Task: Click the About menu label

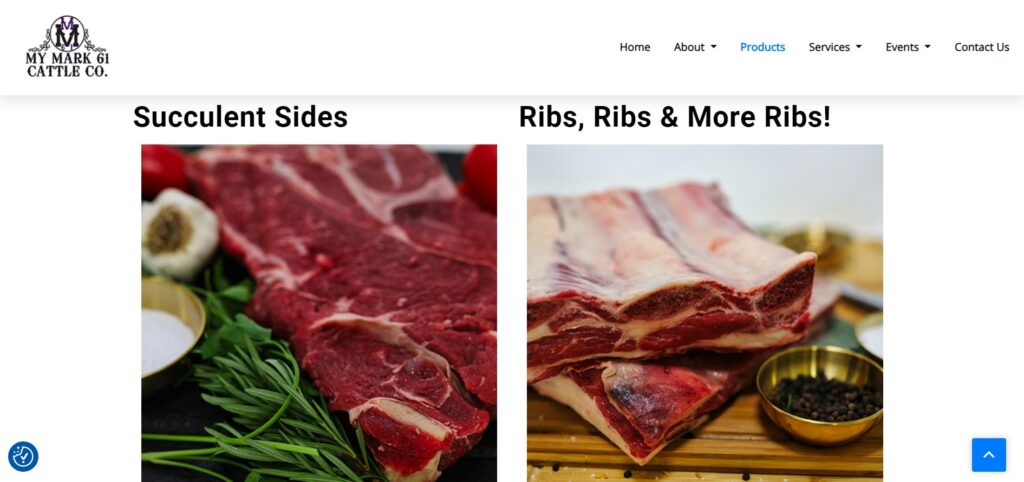Action: tap(689, 47)
